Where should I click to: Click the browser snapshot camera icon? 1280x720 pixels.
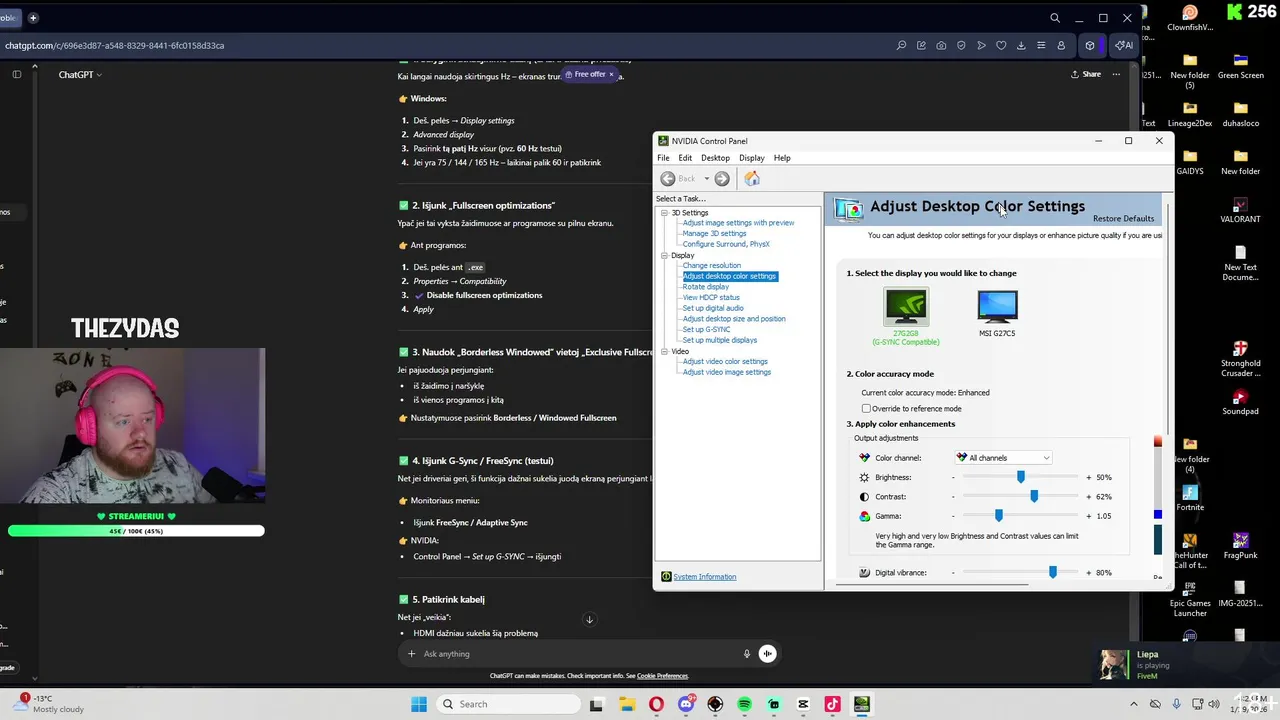pyautogui.click(x=941, y=45)
